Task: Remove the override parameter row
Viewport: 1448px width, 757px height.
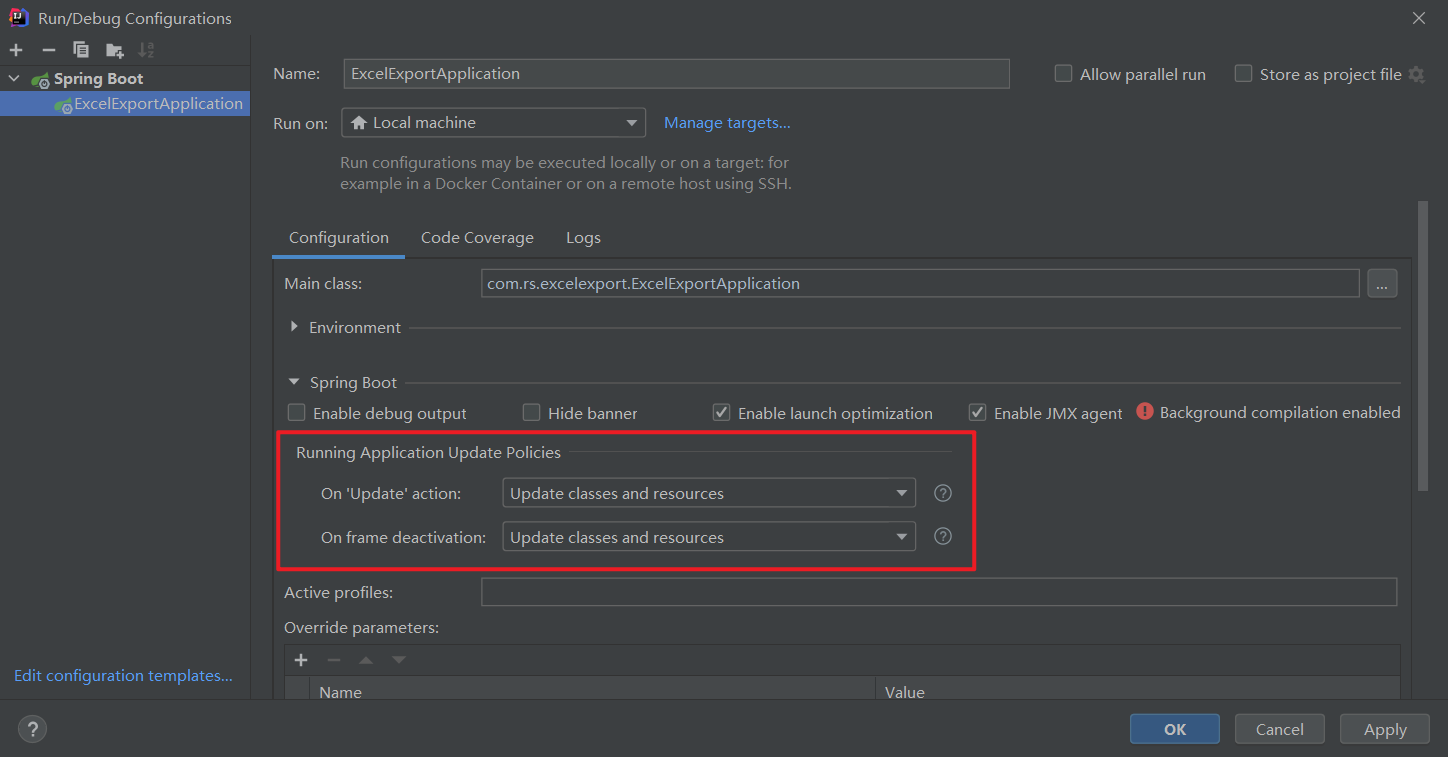Action: (x=334, y=660)
